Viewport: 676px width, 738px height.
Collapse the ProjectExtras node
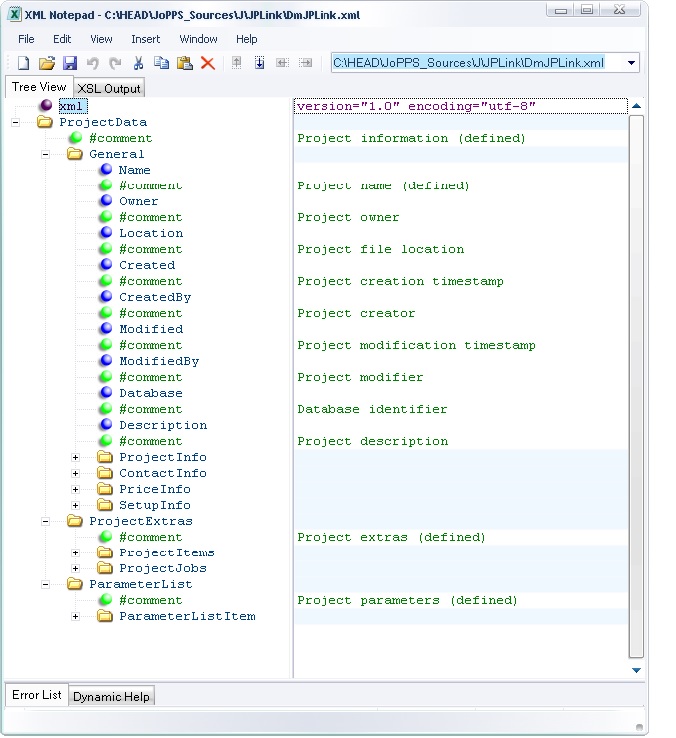tap(46, 521)
